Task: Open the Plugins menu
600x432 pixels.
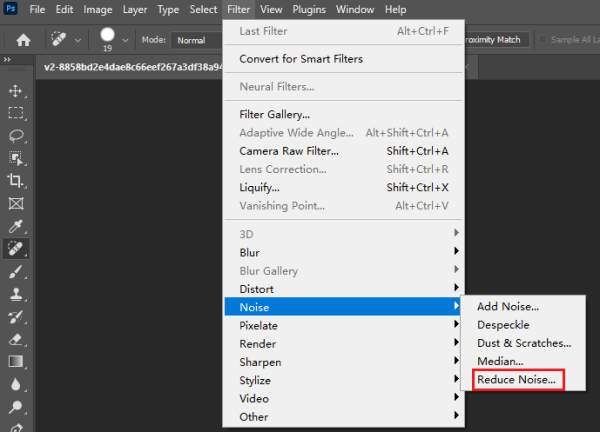Action: pos(309,10)
